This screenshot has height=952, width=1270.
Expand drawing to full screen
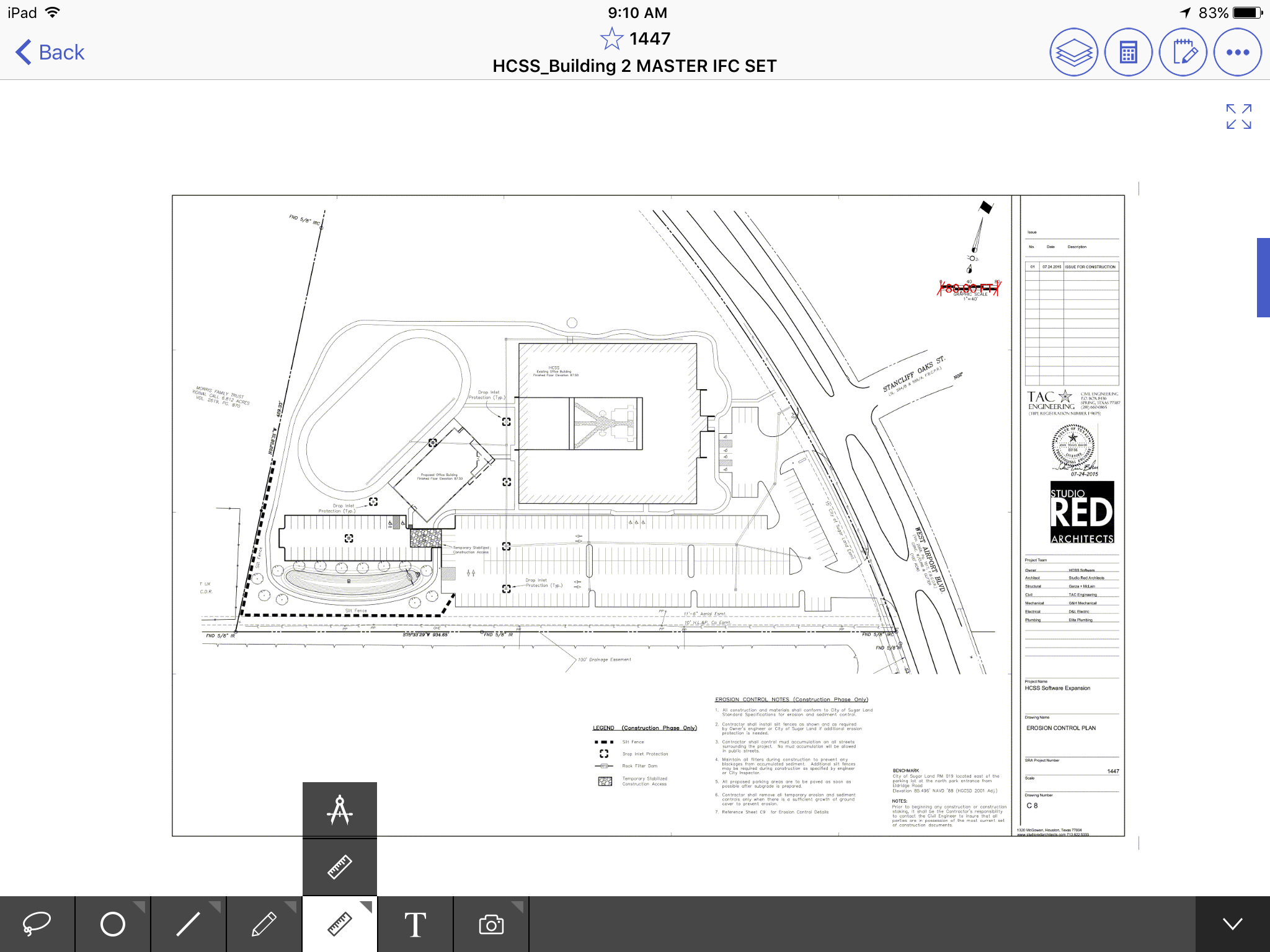click(x=1238, y=117)
